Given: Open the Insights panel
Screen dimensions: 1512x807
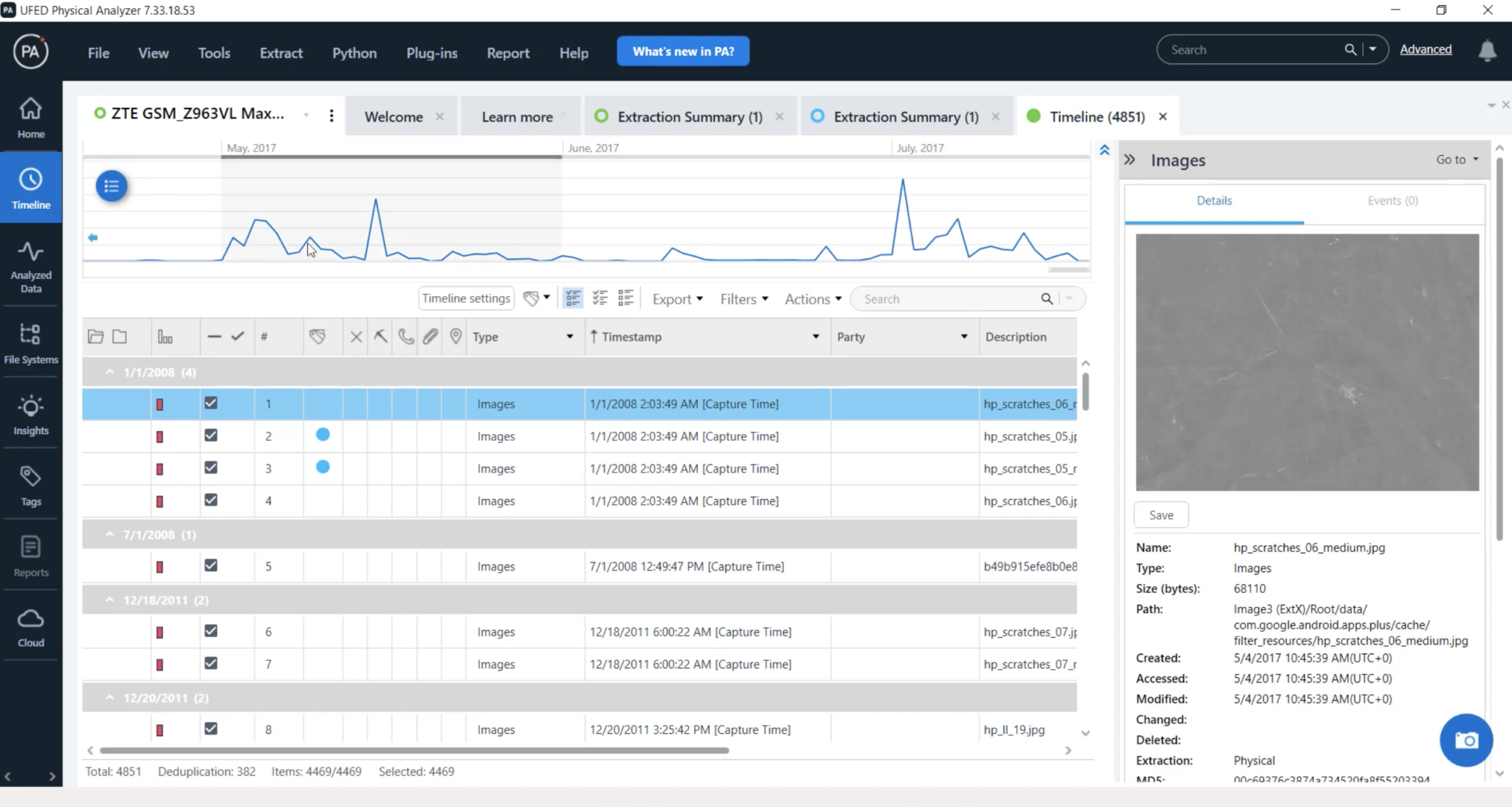Looking at the screenshot, I should tap(30, 413).
